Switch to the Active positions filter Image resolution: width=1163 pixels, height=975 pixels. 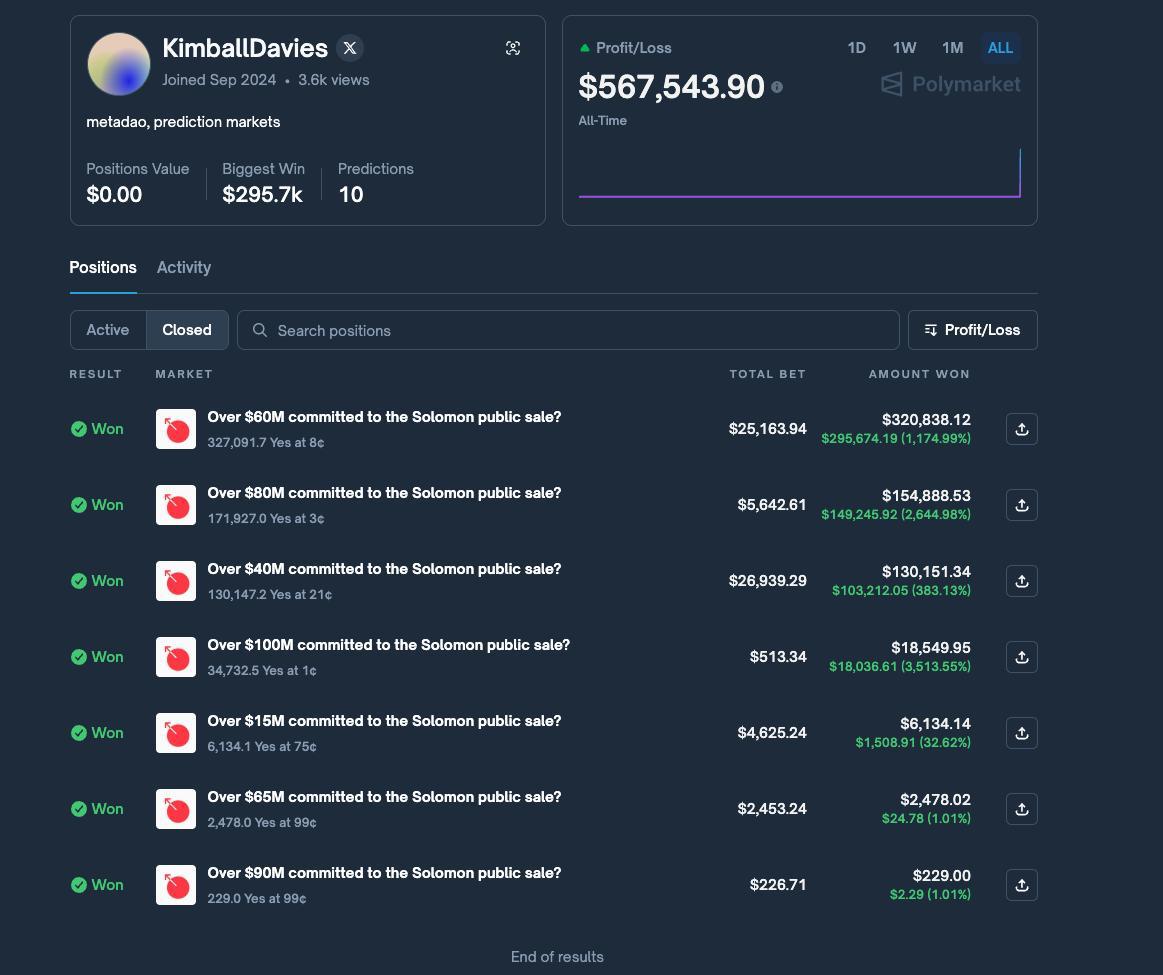pyautogui.click(x=108, y=330)
